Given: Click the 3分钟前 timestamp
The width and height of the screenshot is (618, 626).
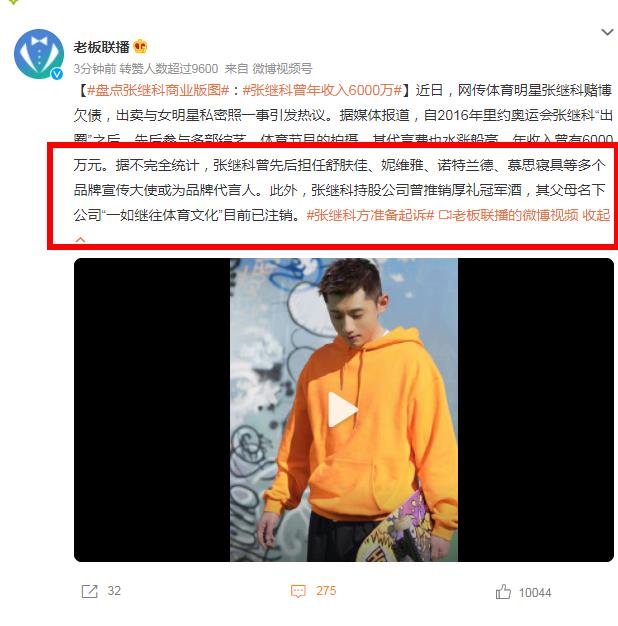Looking at the screenshot, I should [x=95, y=69].
